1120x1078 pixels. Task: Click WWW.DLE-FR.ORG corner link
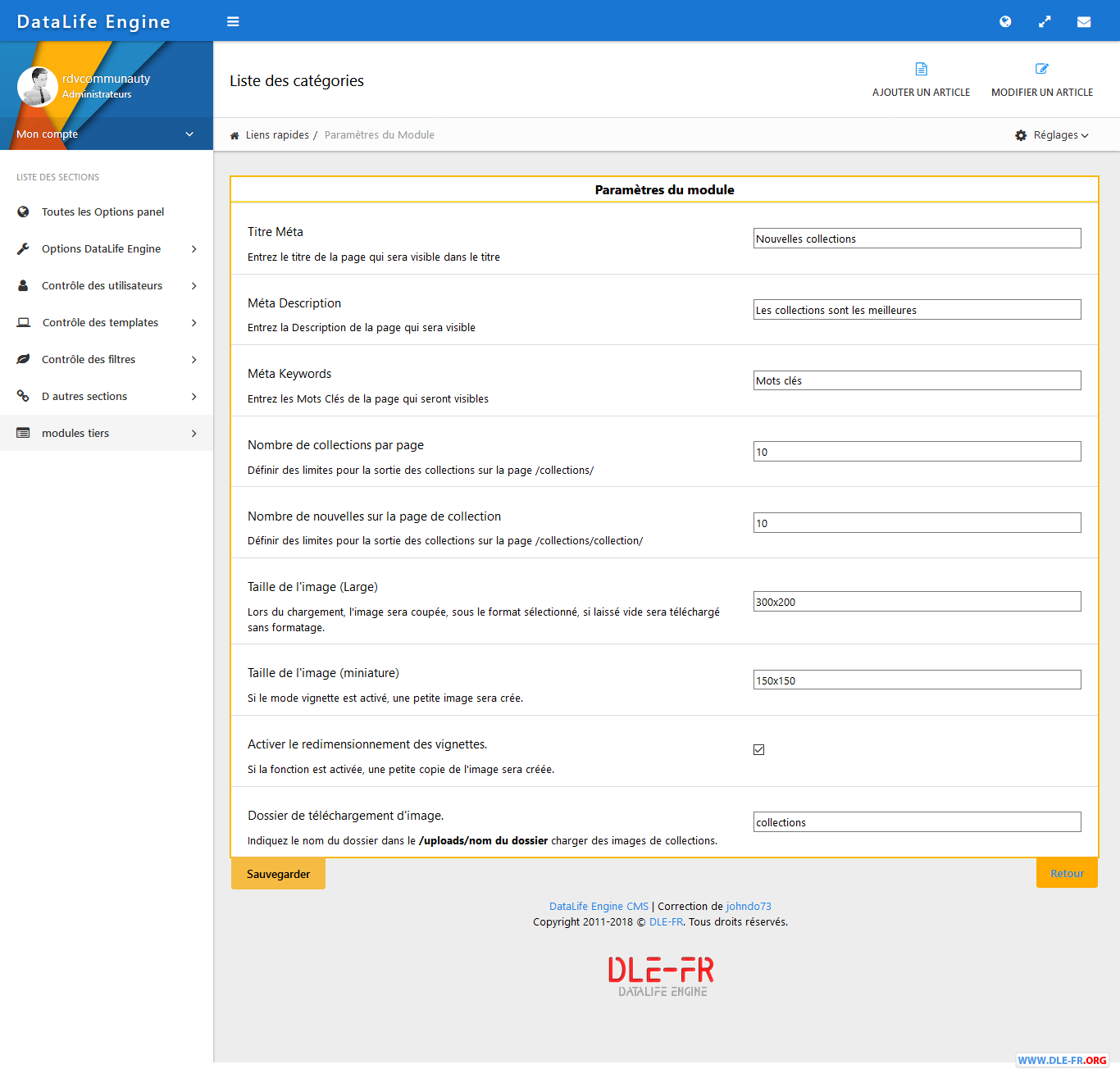[1063, 1061]
